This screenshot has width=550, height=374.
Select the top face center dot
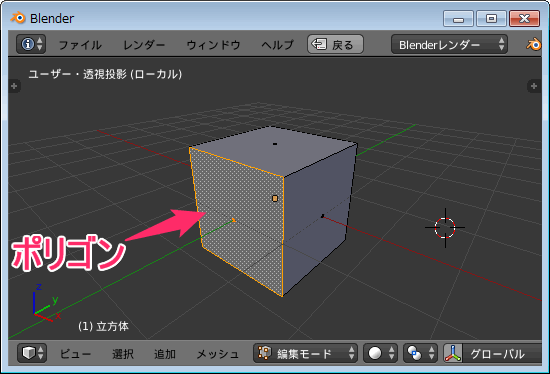(x=275, y=144)
